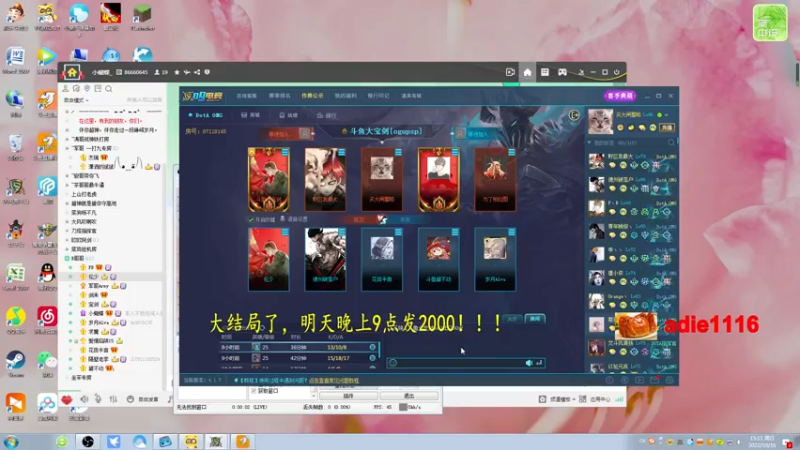Image resolution: width=800 pixels, height=450 pixels.
Task: Click the voice settings microphone toggle in room
Action: [x=283, y=219]
